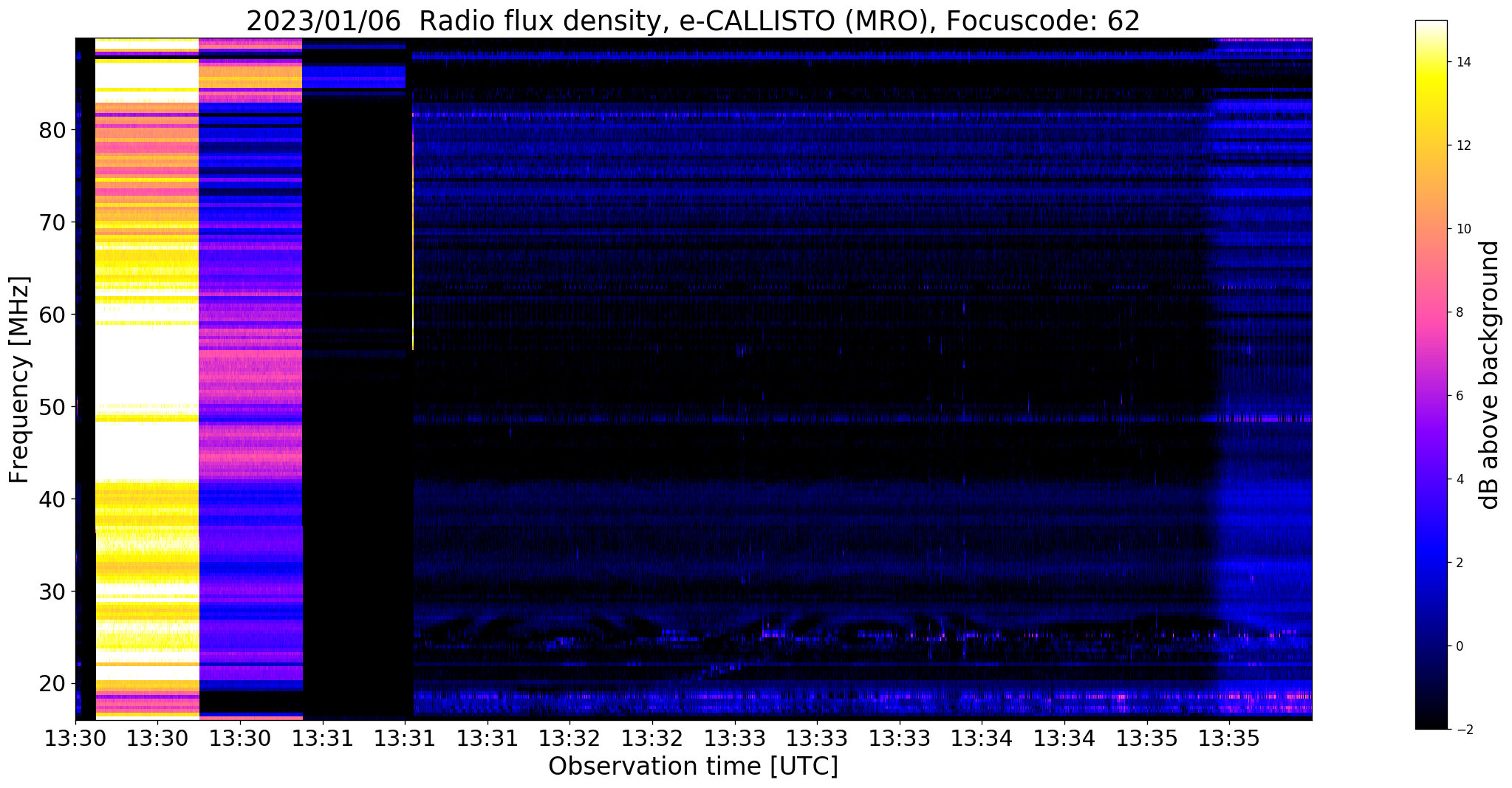Click the "Frequency [MHz]" y-axis label
This screenshot has width=1512, height=788.
(19, 380)
